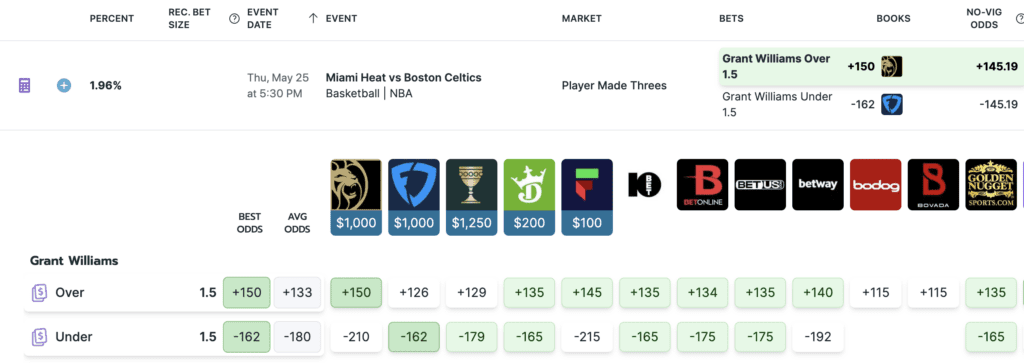Open the purple bet calculator icon
This screenshot has width=1024, height=363.
(24, 86)
